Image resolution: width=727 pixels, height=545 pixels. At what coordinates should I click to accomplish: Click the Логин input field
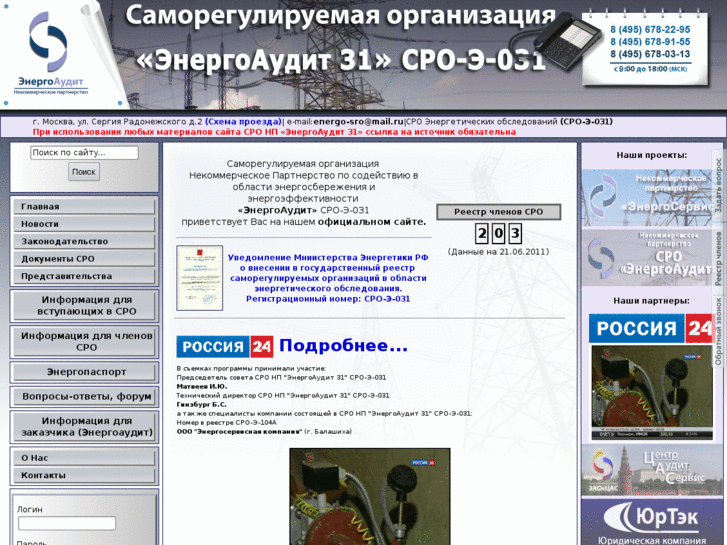tap(67, 523)
